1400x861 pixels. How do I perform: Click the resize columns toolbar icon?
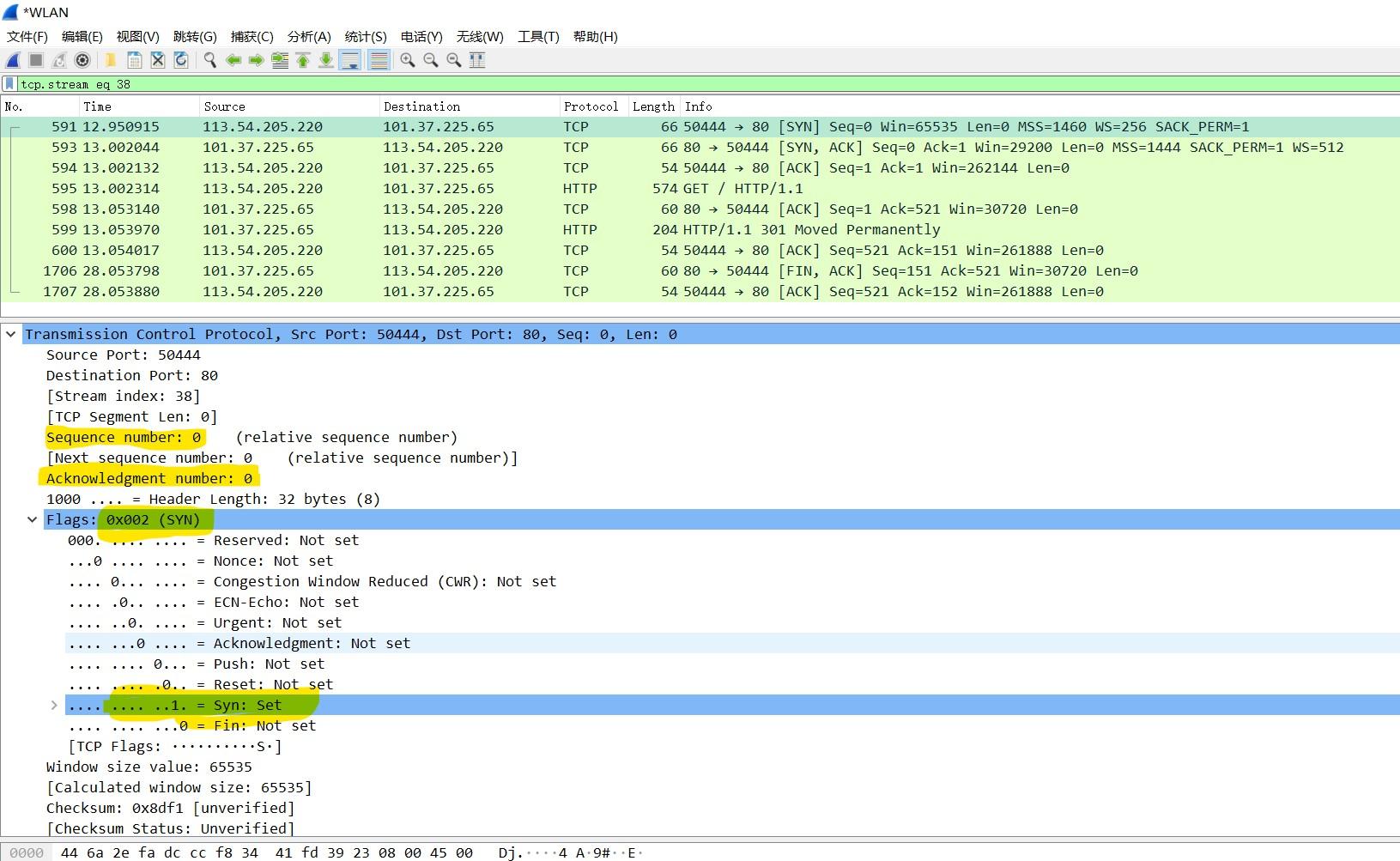point(477,60)
